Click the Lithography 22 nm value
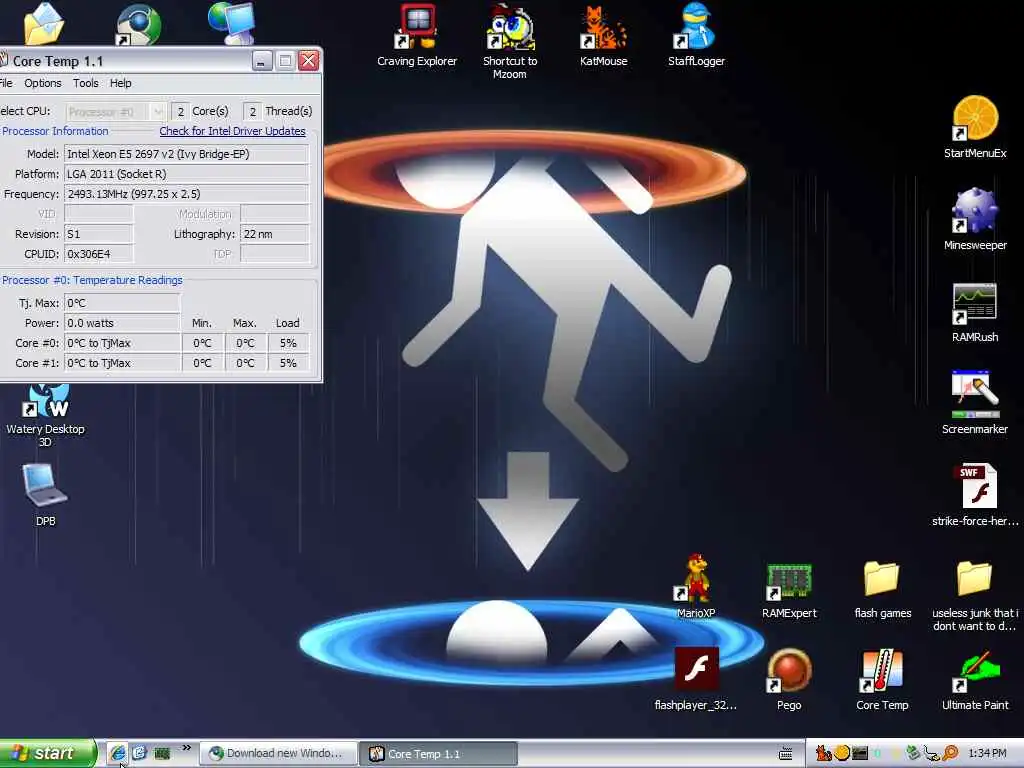 (274, 234)
